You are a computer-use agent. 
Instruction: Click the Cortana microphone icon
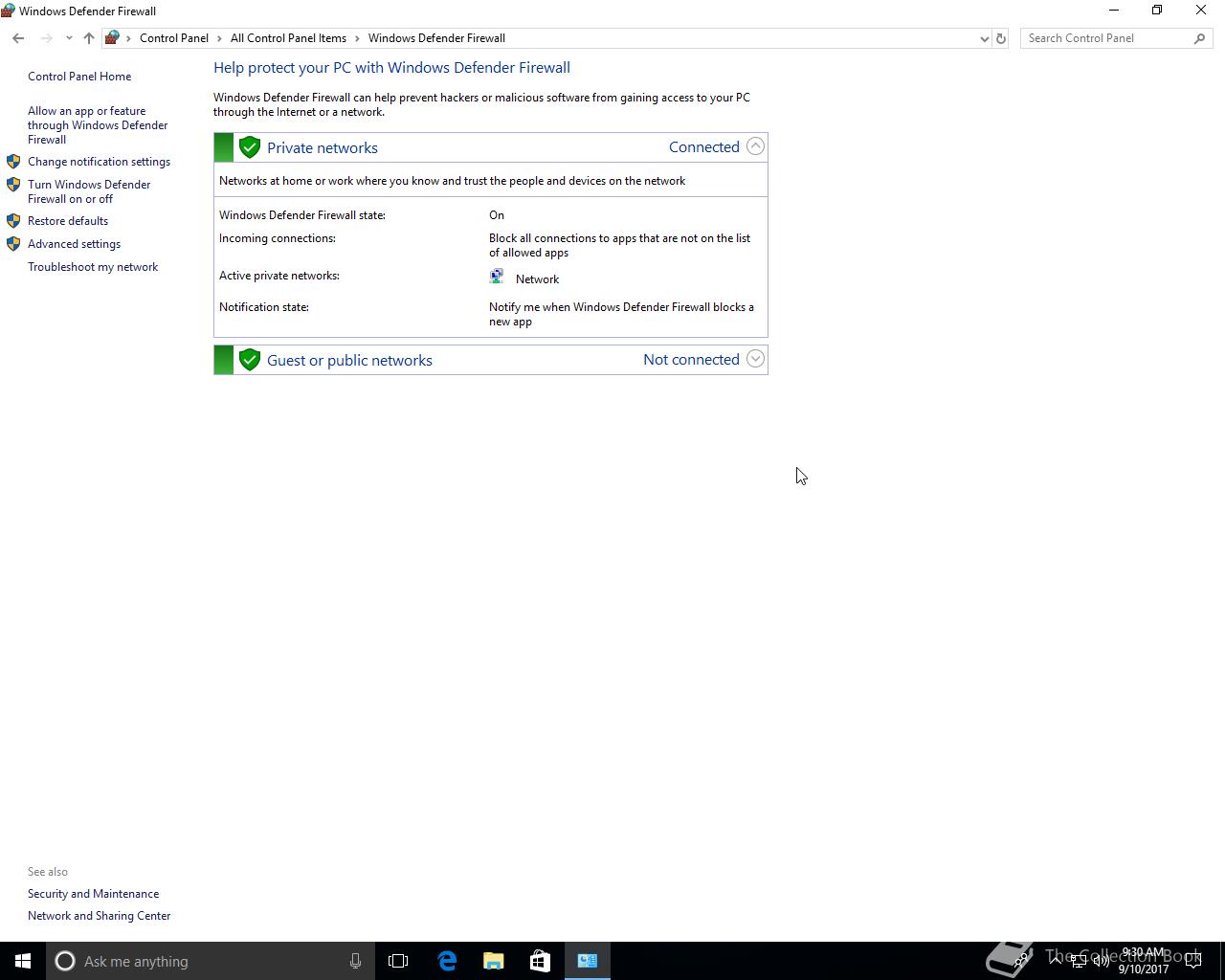(355, 961)
